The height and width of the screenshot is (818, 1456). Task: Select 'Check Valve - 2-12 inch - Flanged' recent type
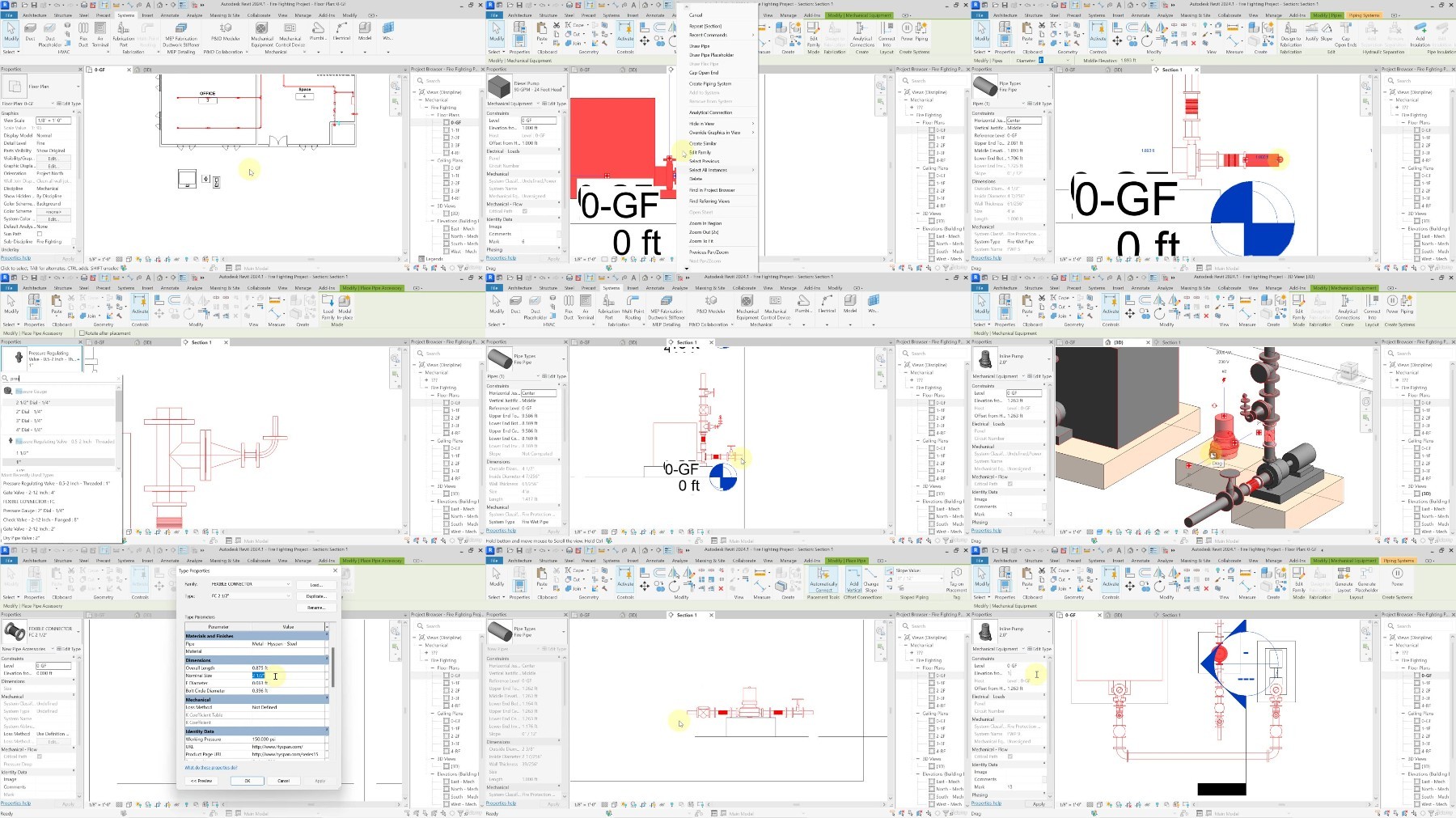(41, 519)
